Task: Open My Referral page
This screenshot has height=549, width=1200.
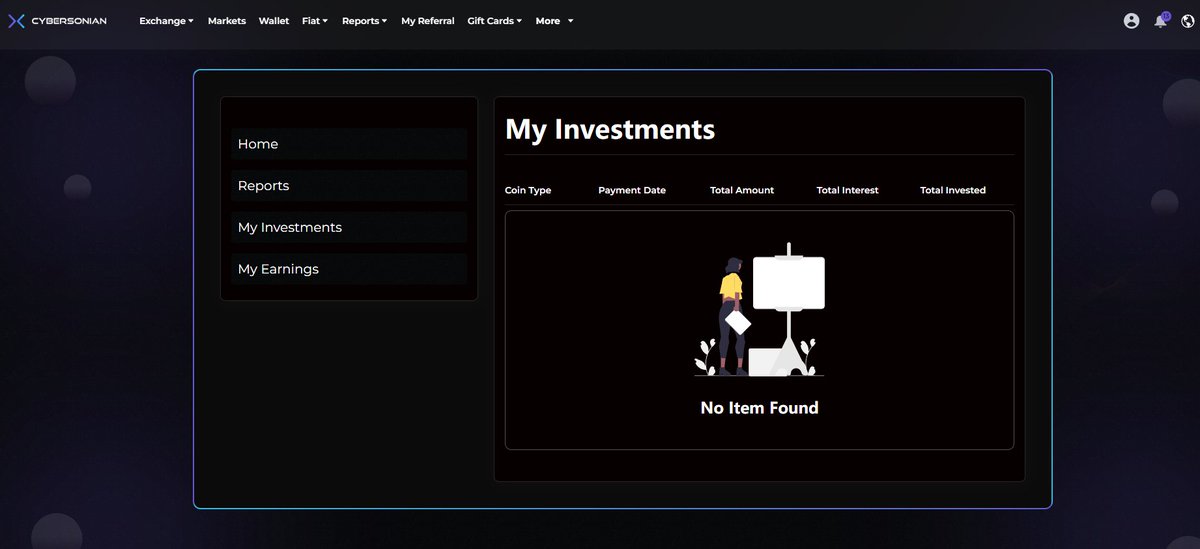Action: [x=428, y=21]
